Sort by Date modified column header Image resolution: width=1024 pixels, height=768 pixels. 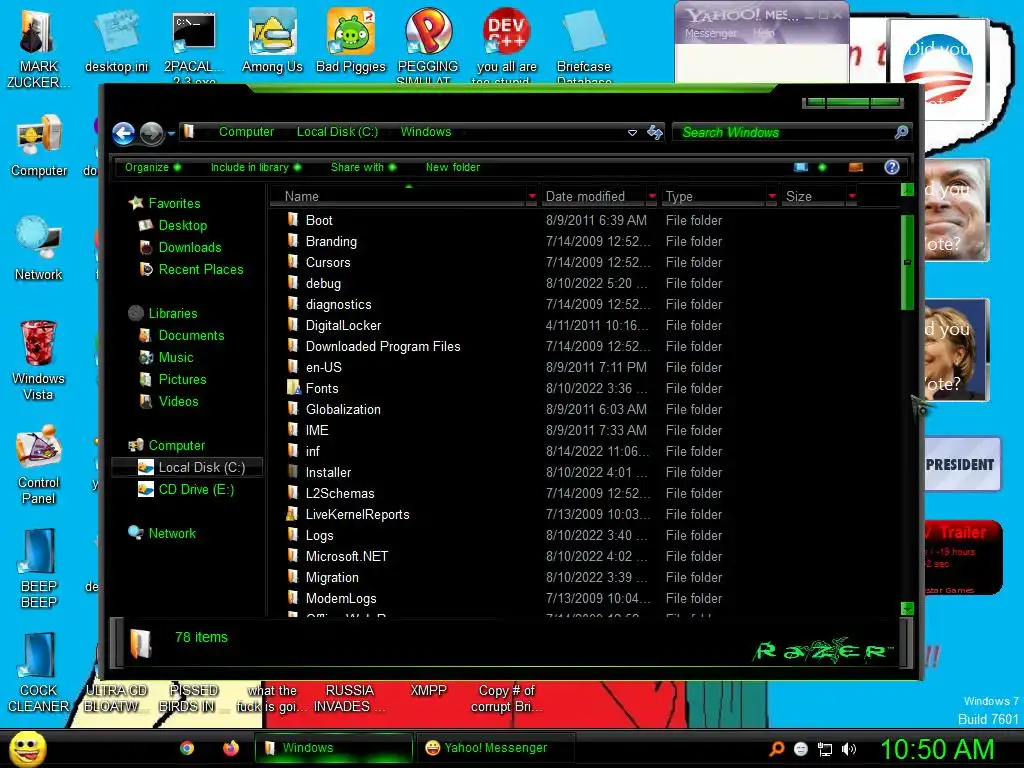tap(594, 196)
